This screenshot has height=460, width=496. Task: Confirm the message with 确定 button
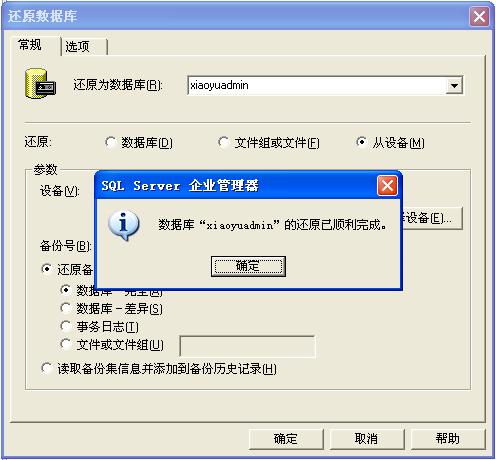[248, 266]
